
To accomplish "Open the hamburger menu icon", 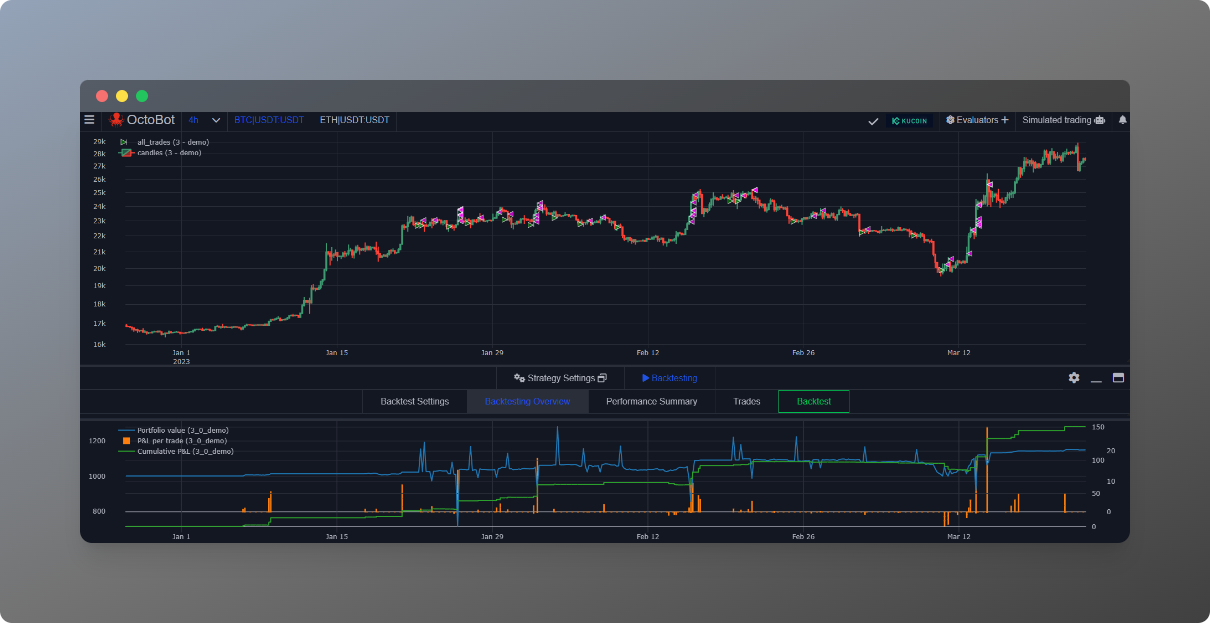I will [x=89, y=120].
